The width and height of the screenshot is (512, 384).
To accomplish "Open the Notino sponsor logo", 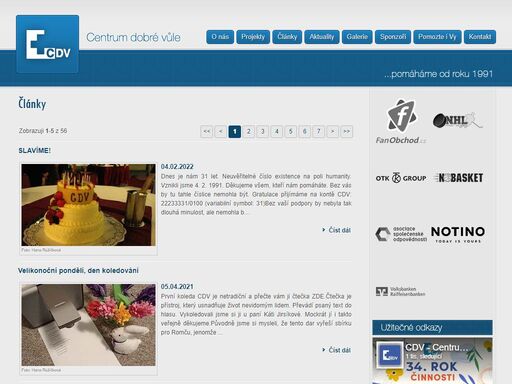I will pos(458,234).
